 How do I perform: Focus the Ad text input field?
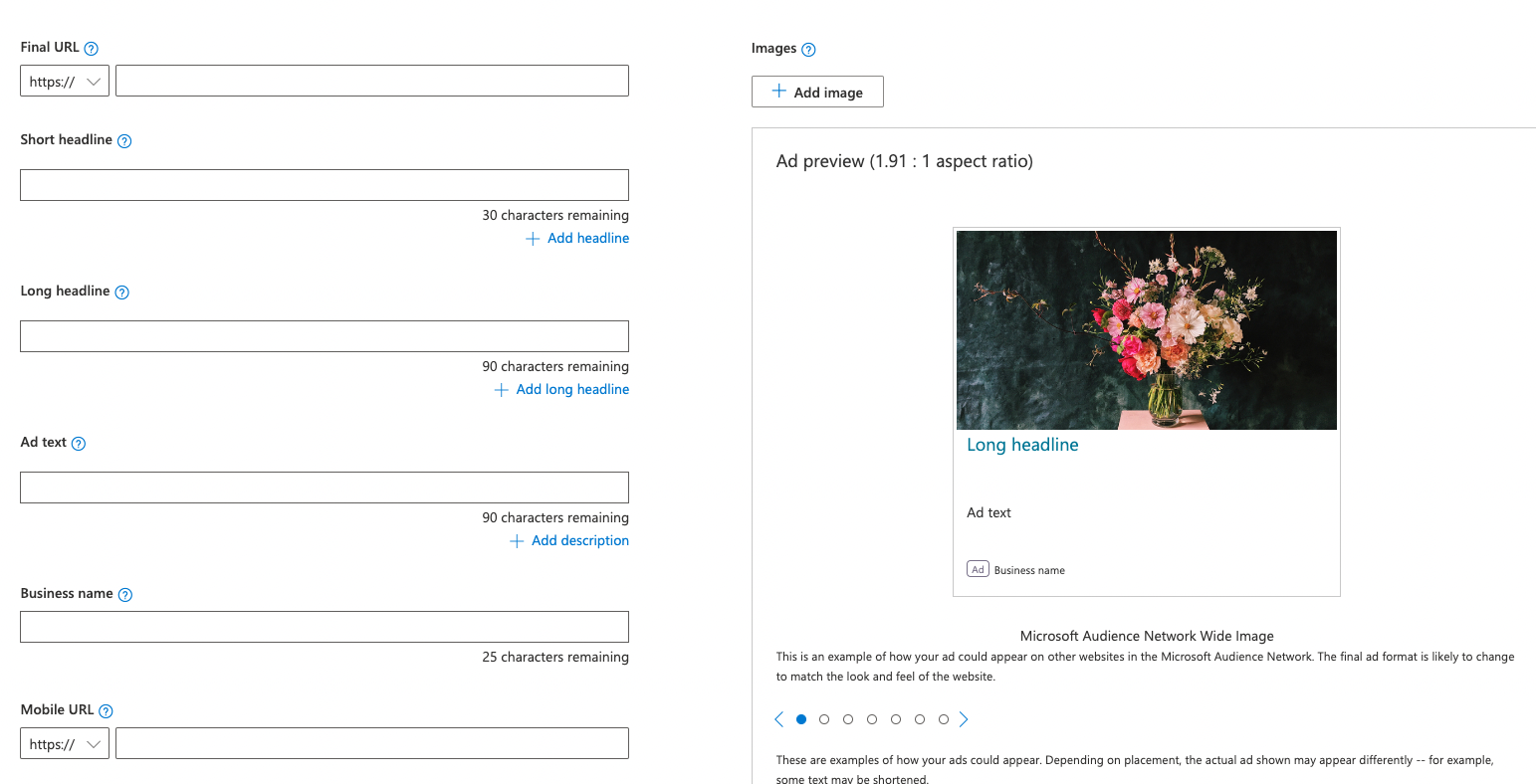tap(325, 488)
